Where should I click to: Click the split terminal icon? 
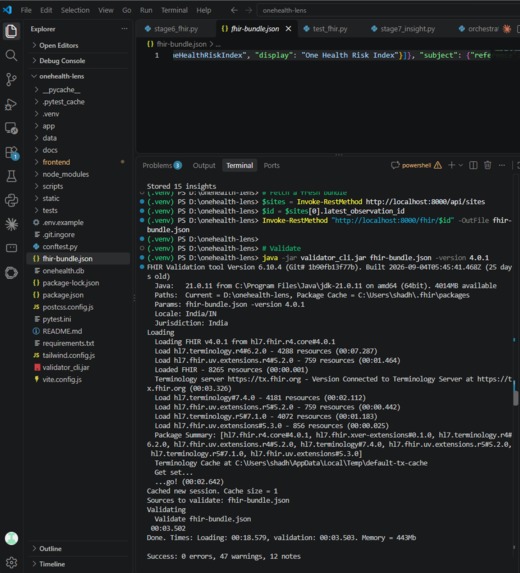pos(473,165)
